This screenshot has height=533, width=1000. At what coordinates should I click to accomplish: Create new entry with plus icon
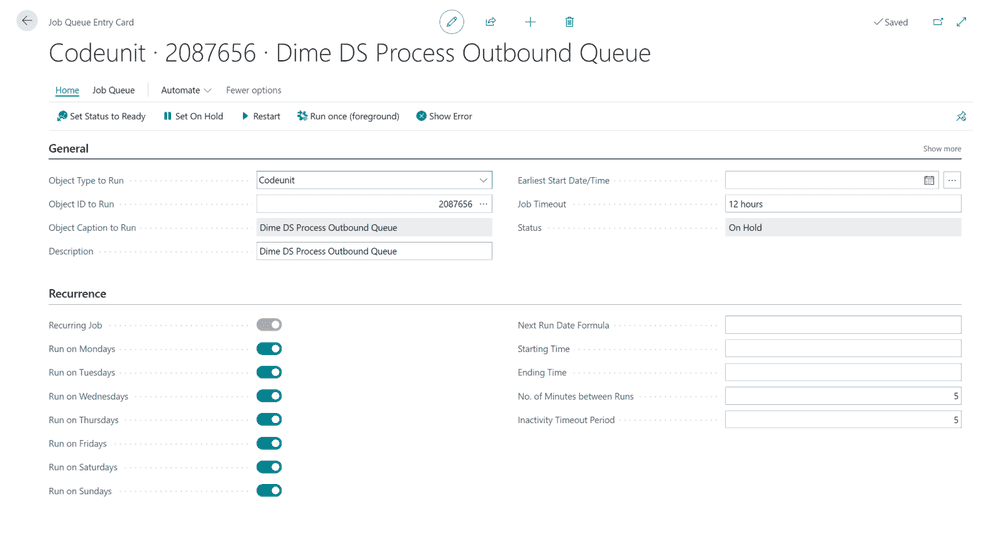pyautogui.click(x=530, y=22)
